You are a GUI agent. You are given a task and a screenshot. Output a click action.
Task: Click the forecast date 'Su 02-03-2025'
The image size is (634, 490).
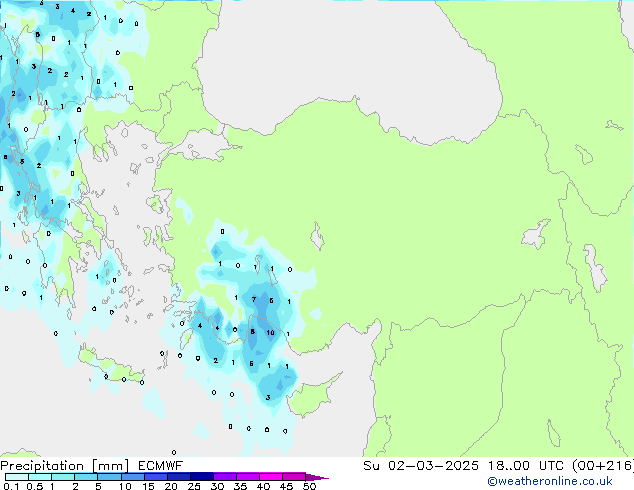click(x=421, y=466)
